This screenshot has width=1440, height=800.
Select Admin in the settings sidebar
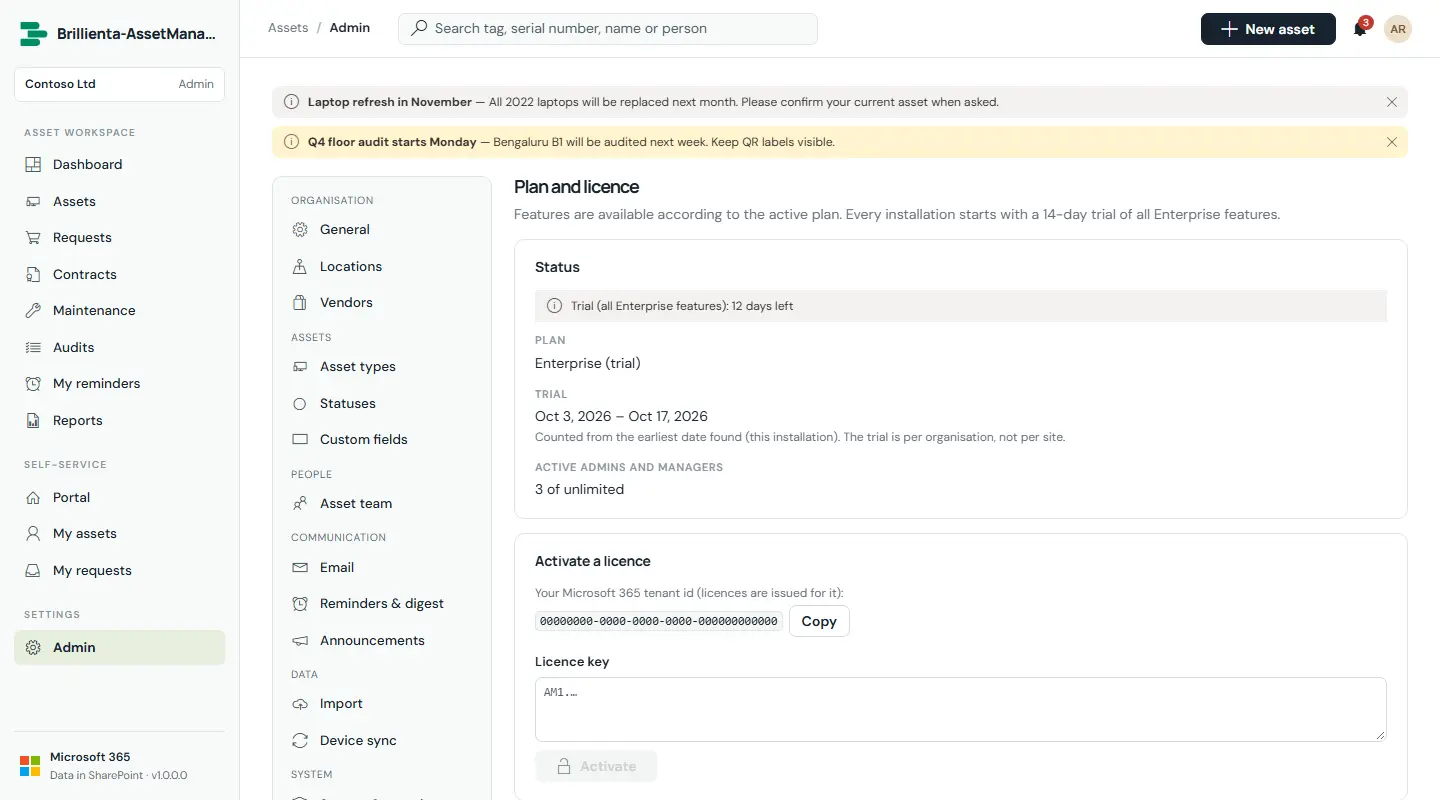coord(119,647)
